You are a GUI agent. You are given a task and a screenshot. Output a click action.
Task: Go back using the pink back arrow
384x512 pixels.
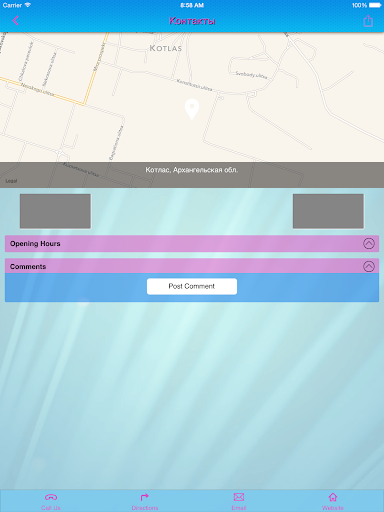15,21
